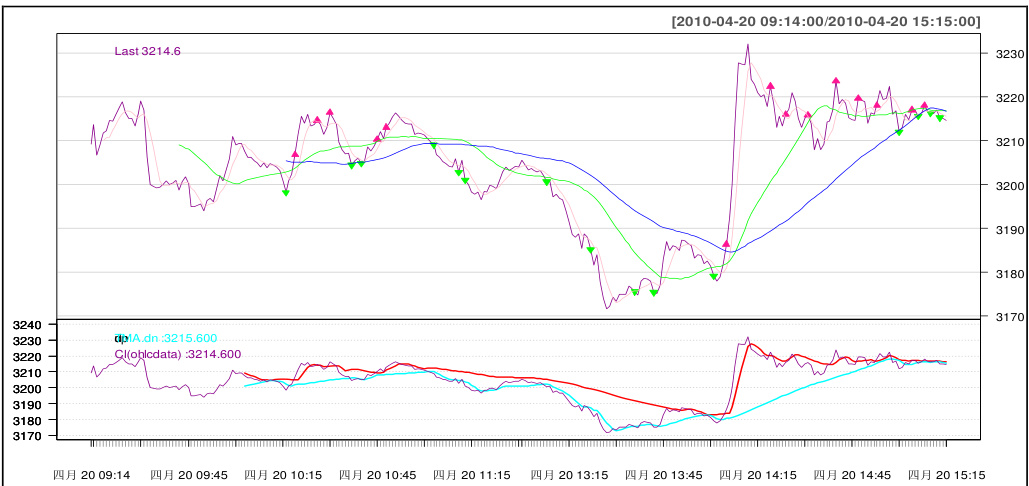
Task: Select the 'Cl(ohlcdata) :3214.600' legend entry
Action: (x=178, y=354)
